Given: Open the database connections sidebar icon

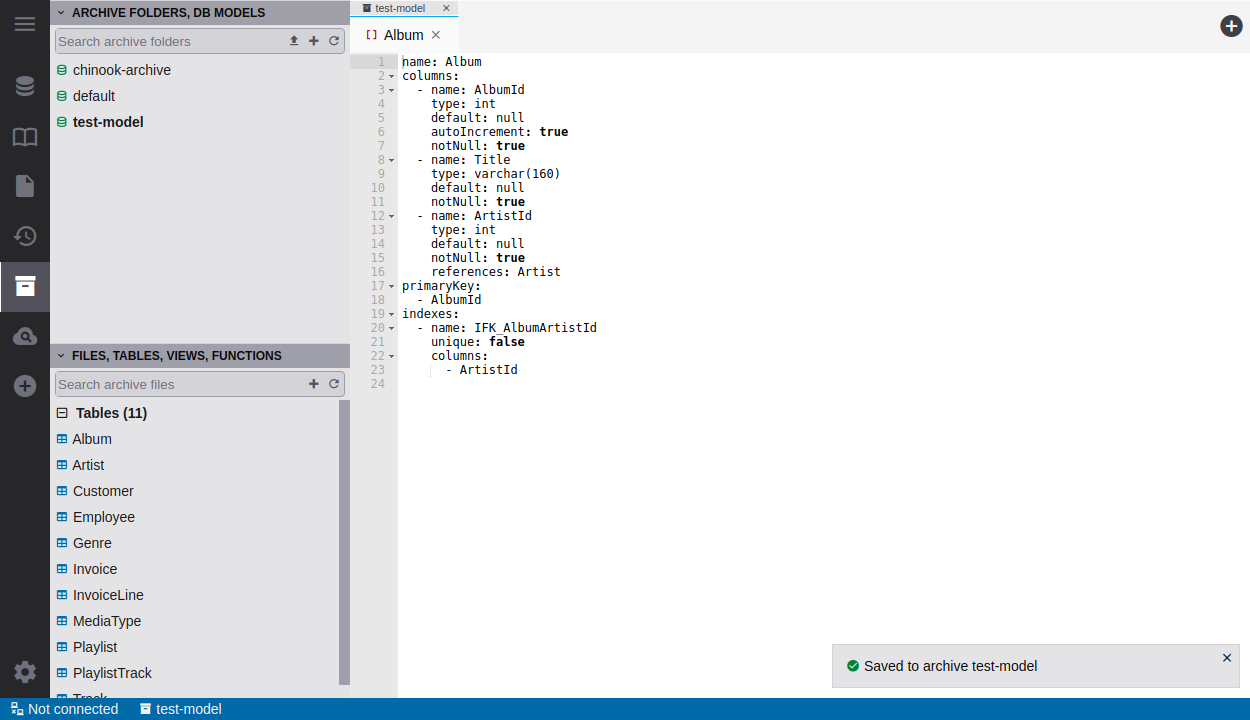Looking at the screenshot, I should click(25, 87).
